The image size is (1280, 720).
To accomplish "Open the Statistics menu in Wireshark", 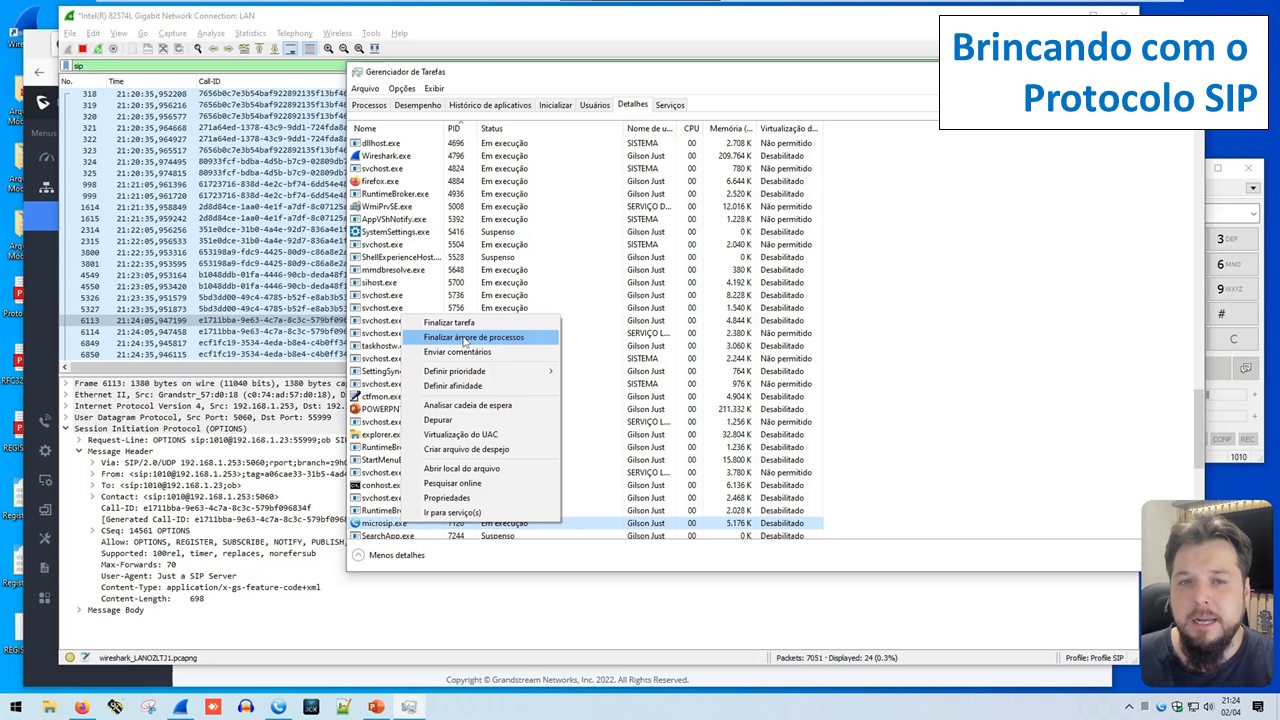I will coord(250,33).
